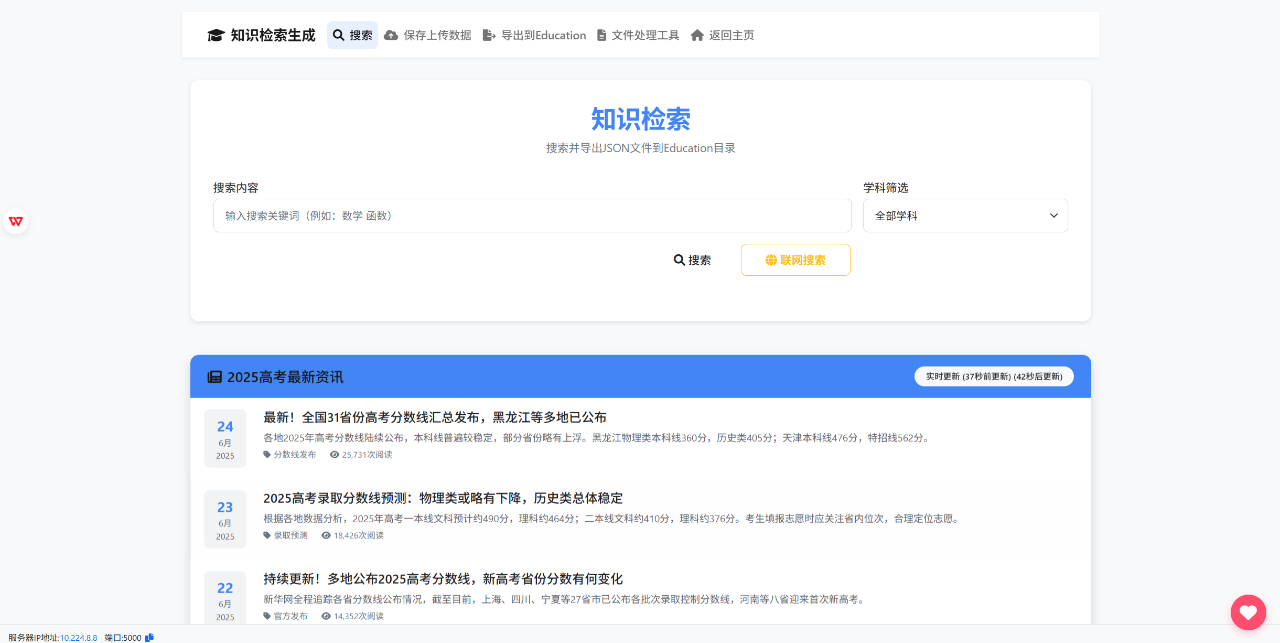Screen dimensions: 1280x643
Task: Click the eye icon next to 25,731次阅读
Action: pos(334,454)
